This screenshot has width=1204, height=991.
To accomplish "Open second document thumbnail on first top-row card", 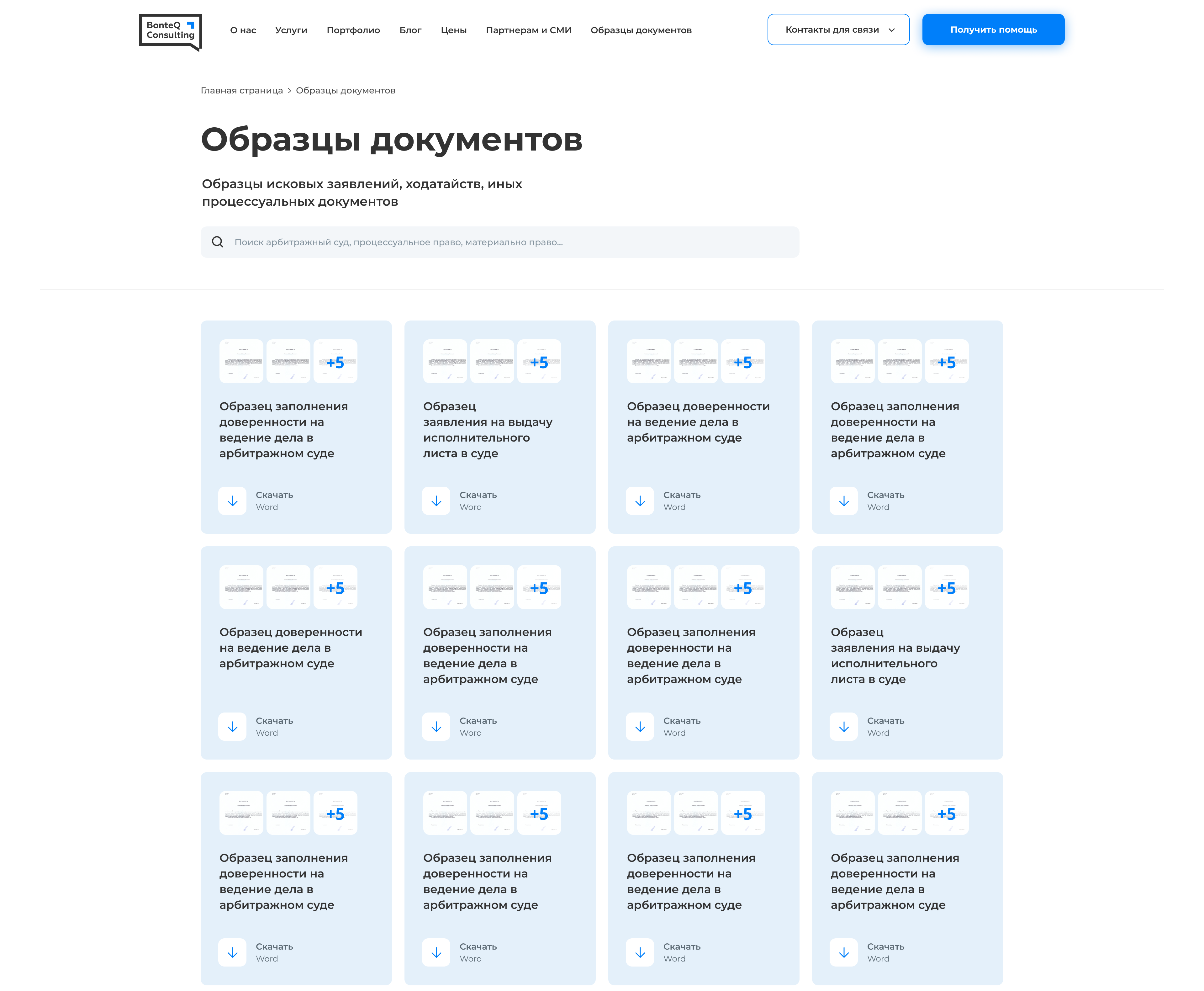I will [288, 361].
